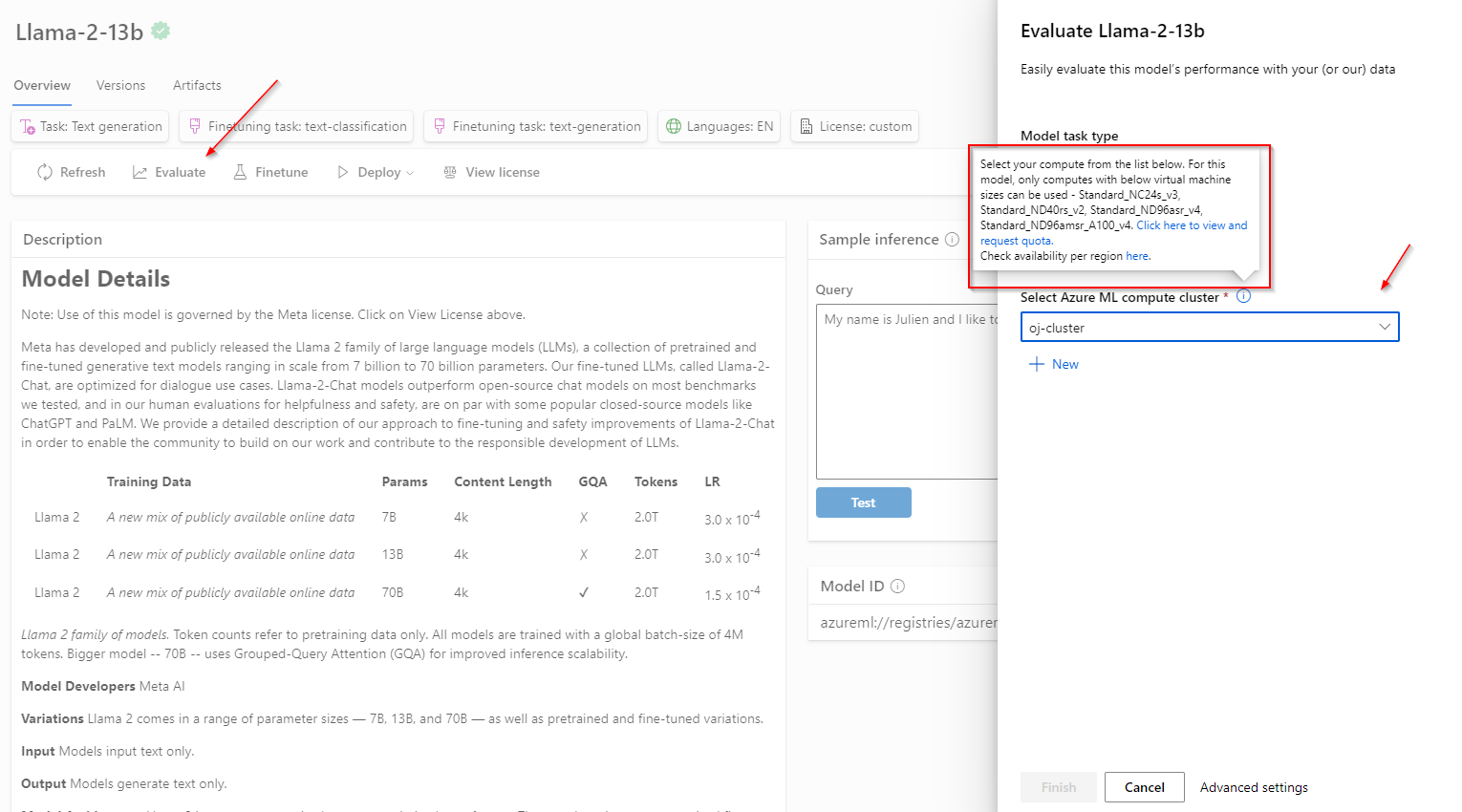This screenshot has width=1462, height=812.
Task: Click the Params column header
Action: pos(404,481)
